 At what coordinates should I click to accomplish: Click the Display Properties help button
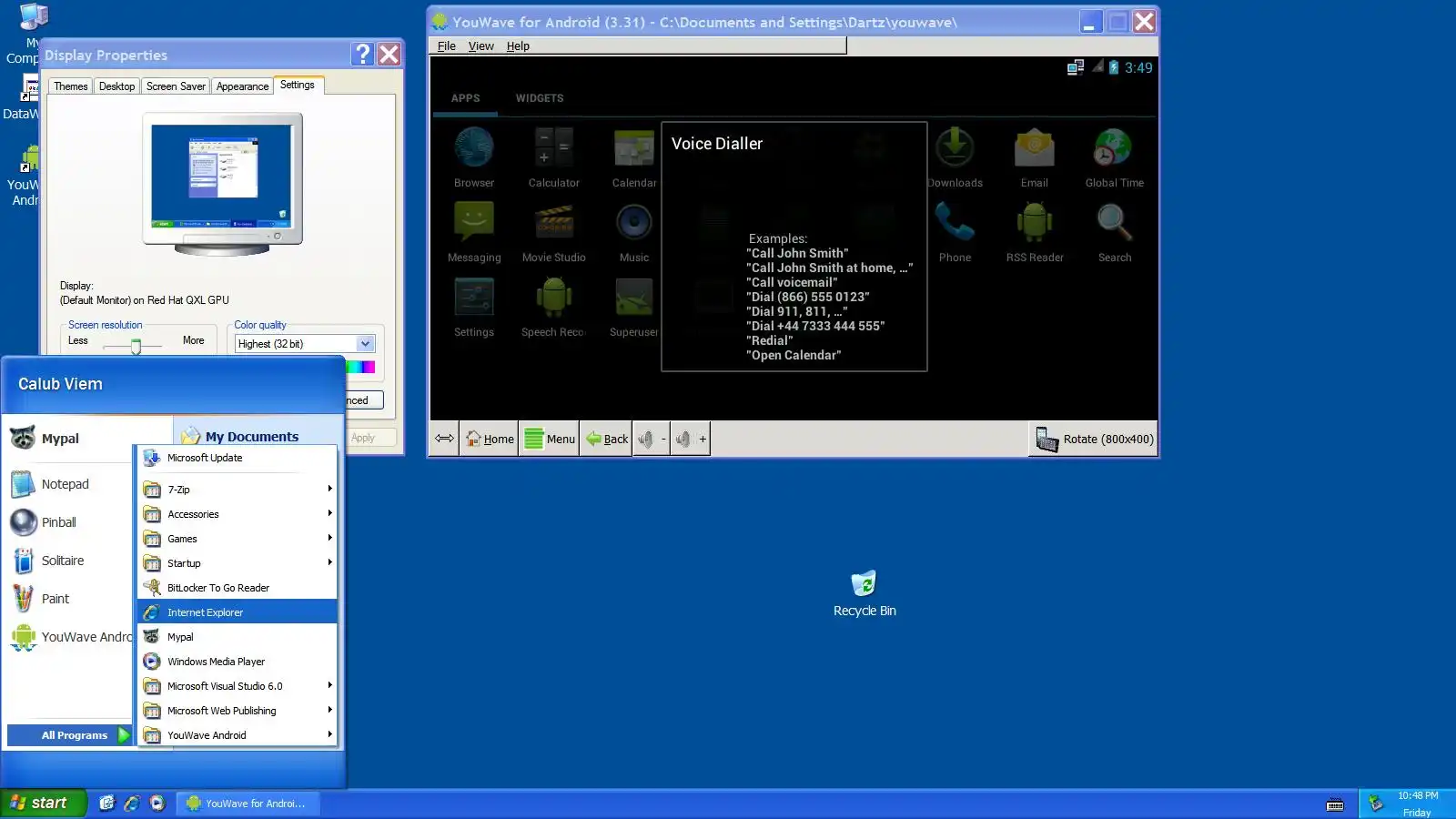pyautogui.click(x=362, y=55)
